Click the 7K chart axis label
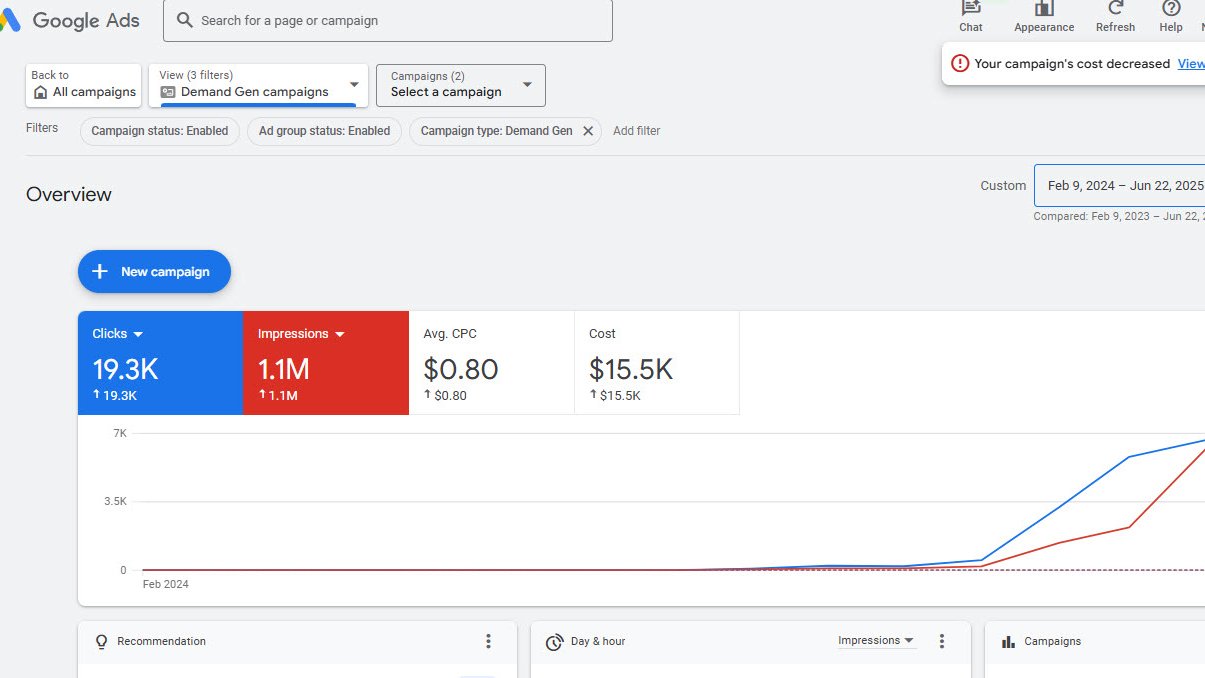 click(120, 433)
